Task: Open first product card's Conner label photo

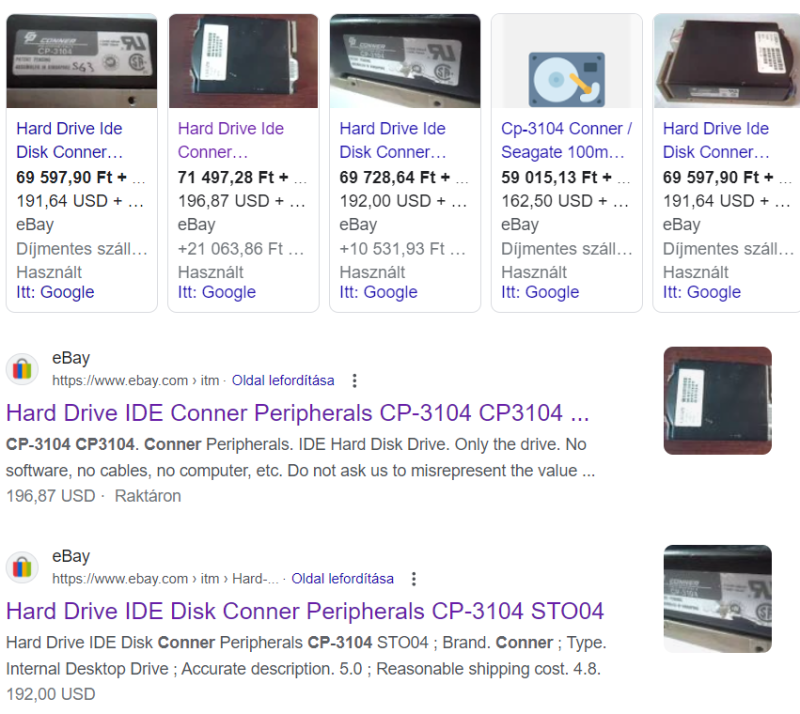Action: click(x=82, y=61)
